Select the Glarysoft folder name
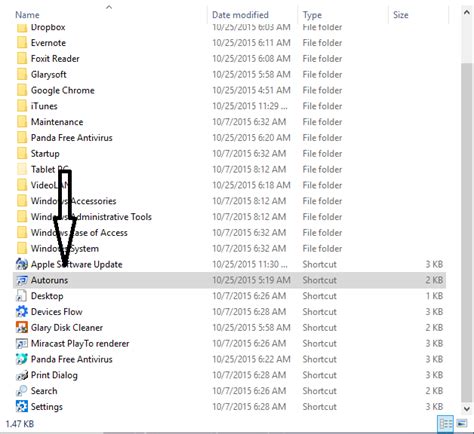 click(x=49, y=75)
